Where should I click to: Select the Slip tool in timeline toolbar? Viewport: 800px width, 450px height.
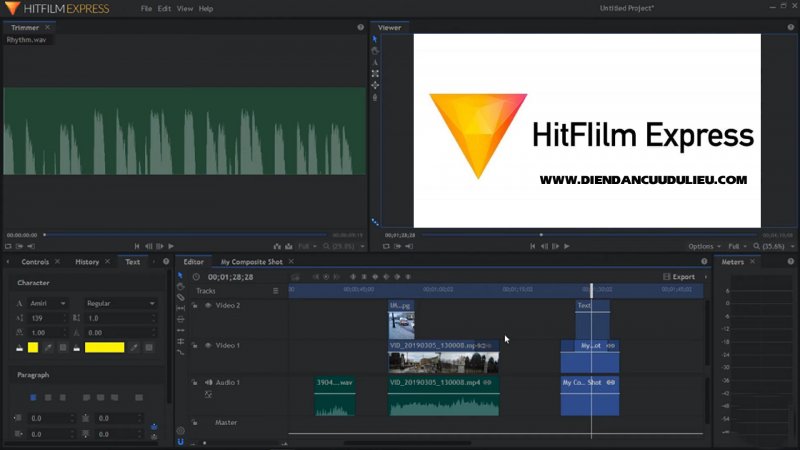[x=180, y=308]
